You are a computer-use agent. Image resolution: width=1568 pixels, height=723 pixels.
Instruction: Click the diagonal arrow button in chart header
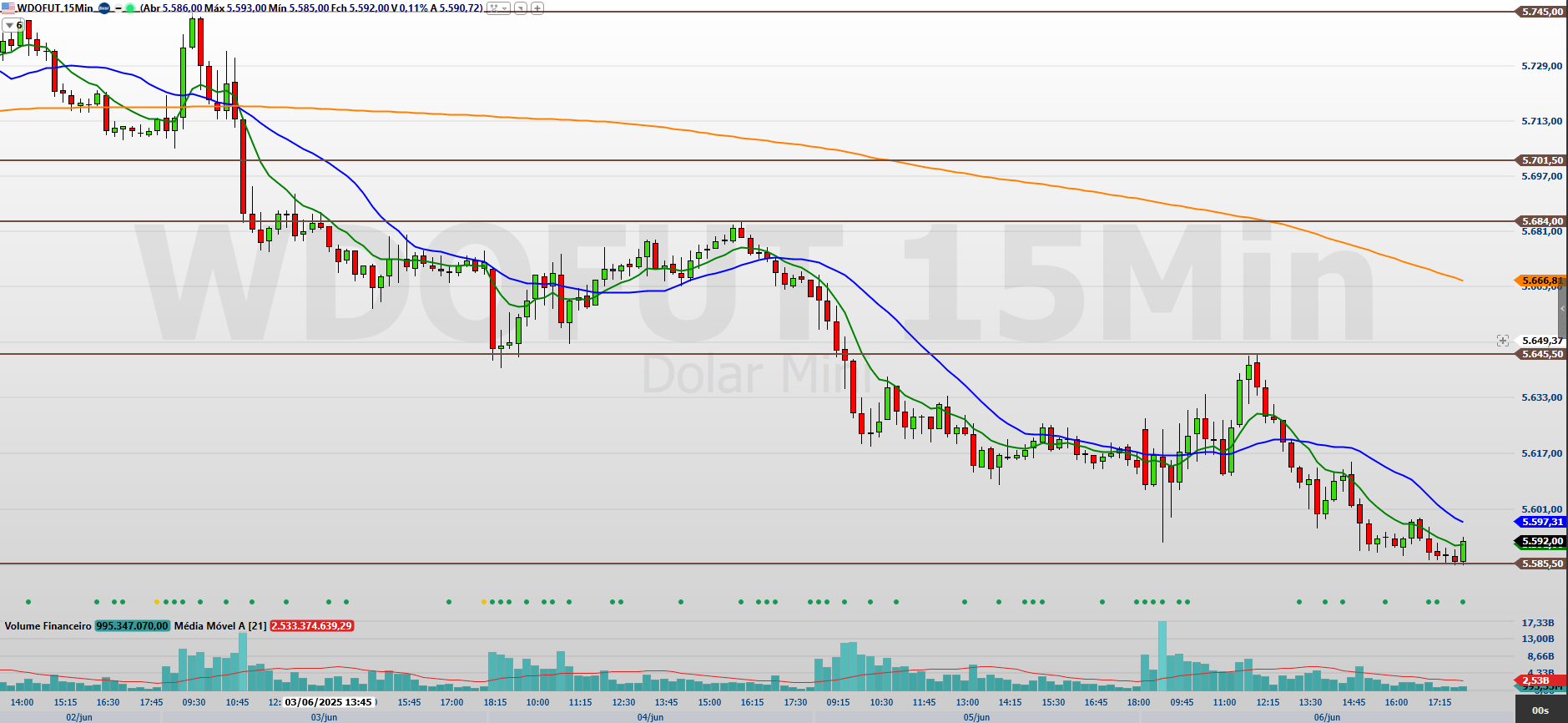[521, 8]
